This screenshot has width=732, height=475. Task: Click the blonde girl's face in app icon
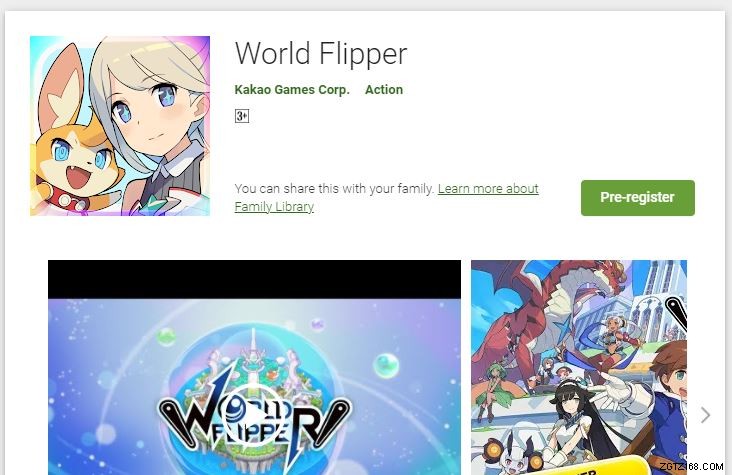point(149,112)
